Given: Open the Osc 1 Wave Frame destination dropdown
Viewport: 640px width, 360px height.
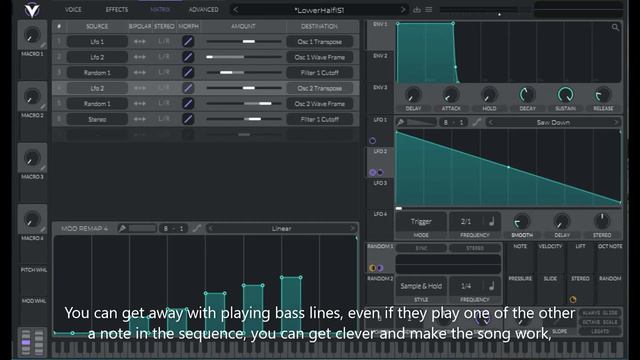Looking at the screenshot, I should click(x=320, y=57).
